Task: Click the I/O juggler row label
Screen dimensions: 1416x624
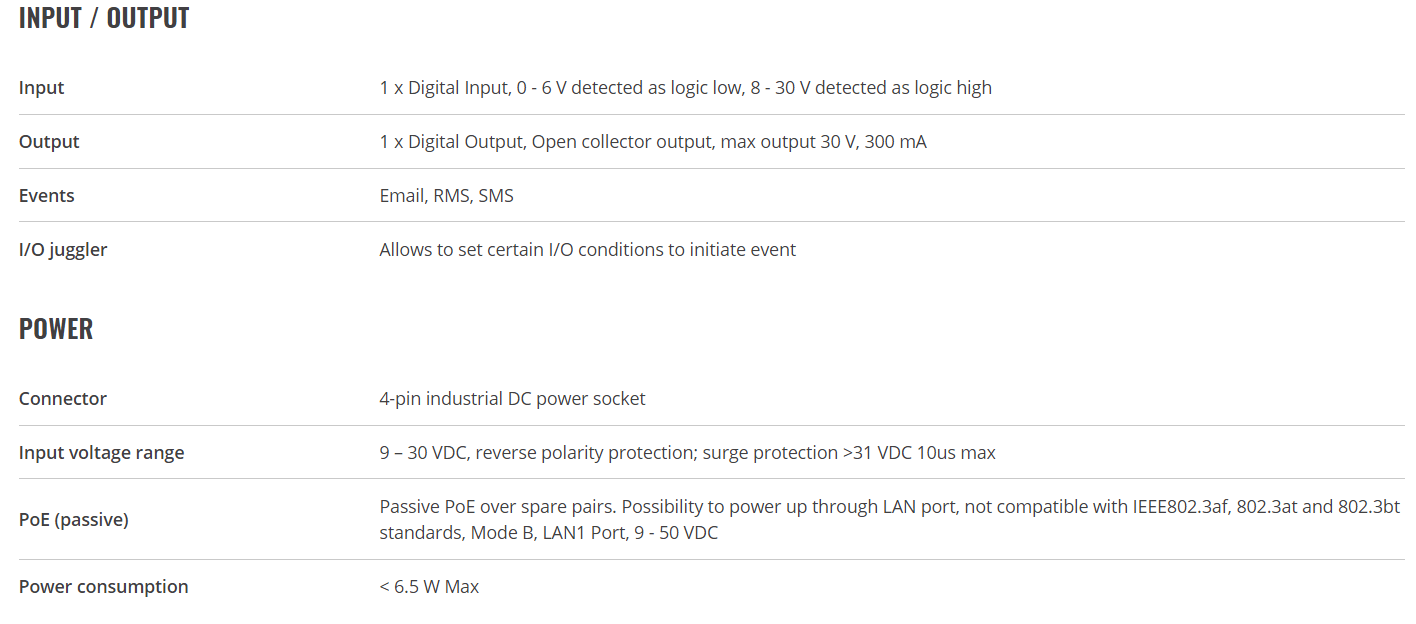Action: (x=63, y=250)
